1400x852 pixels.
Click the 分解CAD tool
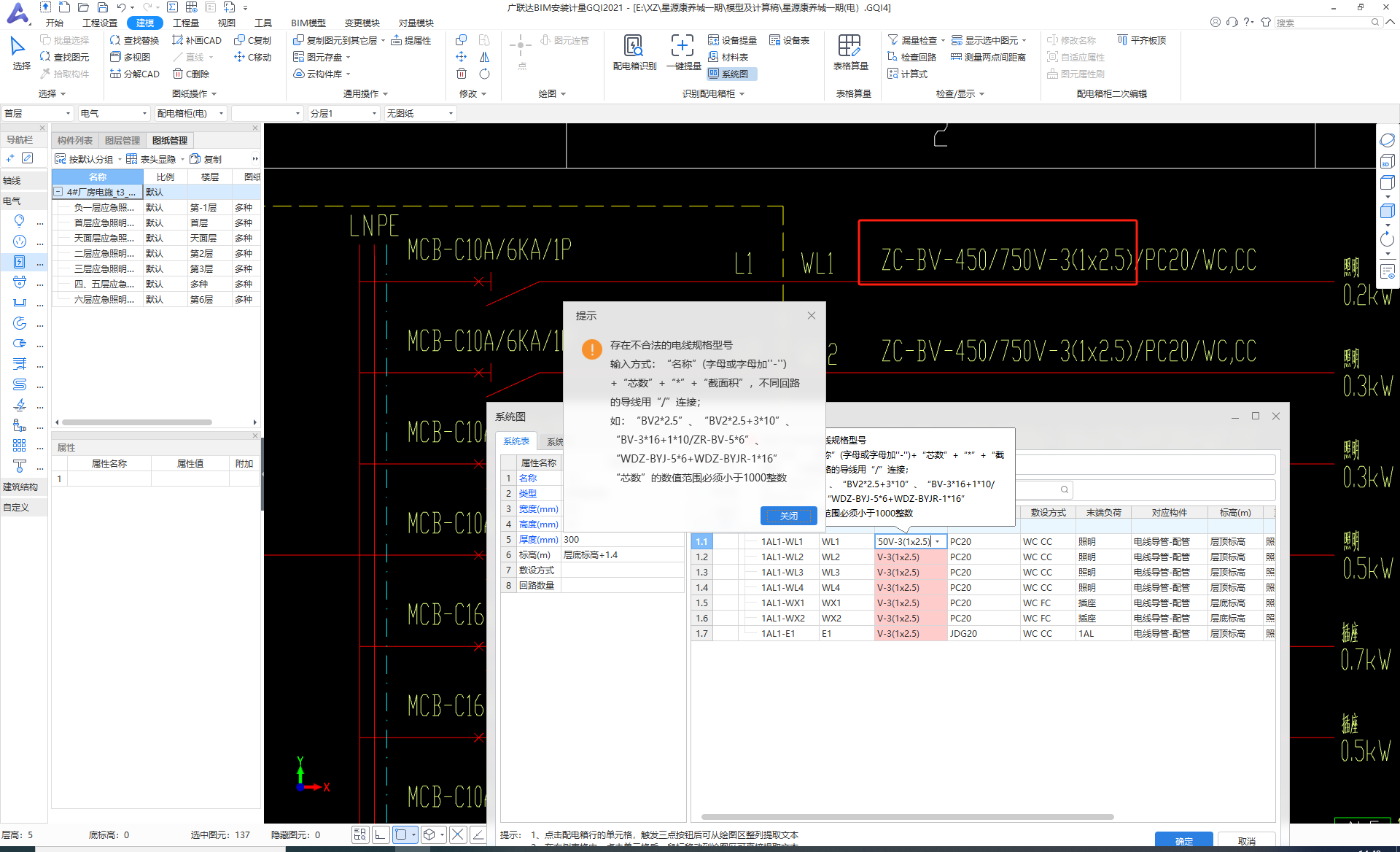click(x=134, y=74)
